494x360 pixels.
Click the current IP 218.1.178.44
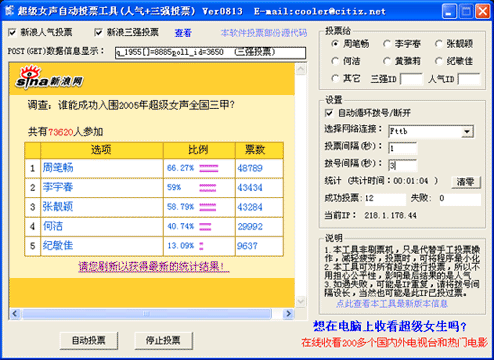[x=390, y=216]
